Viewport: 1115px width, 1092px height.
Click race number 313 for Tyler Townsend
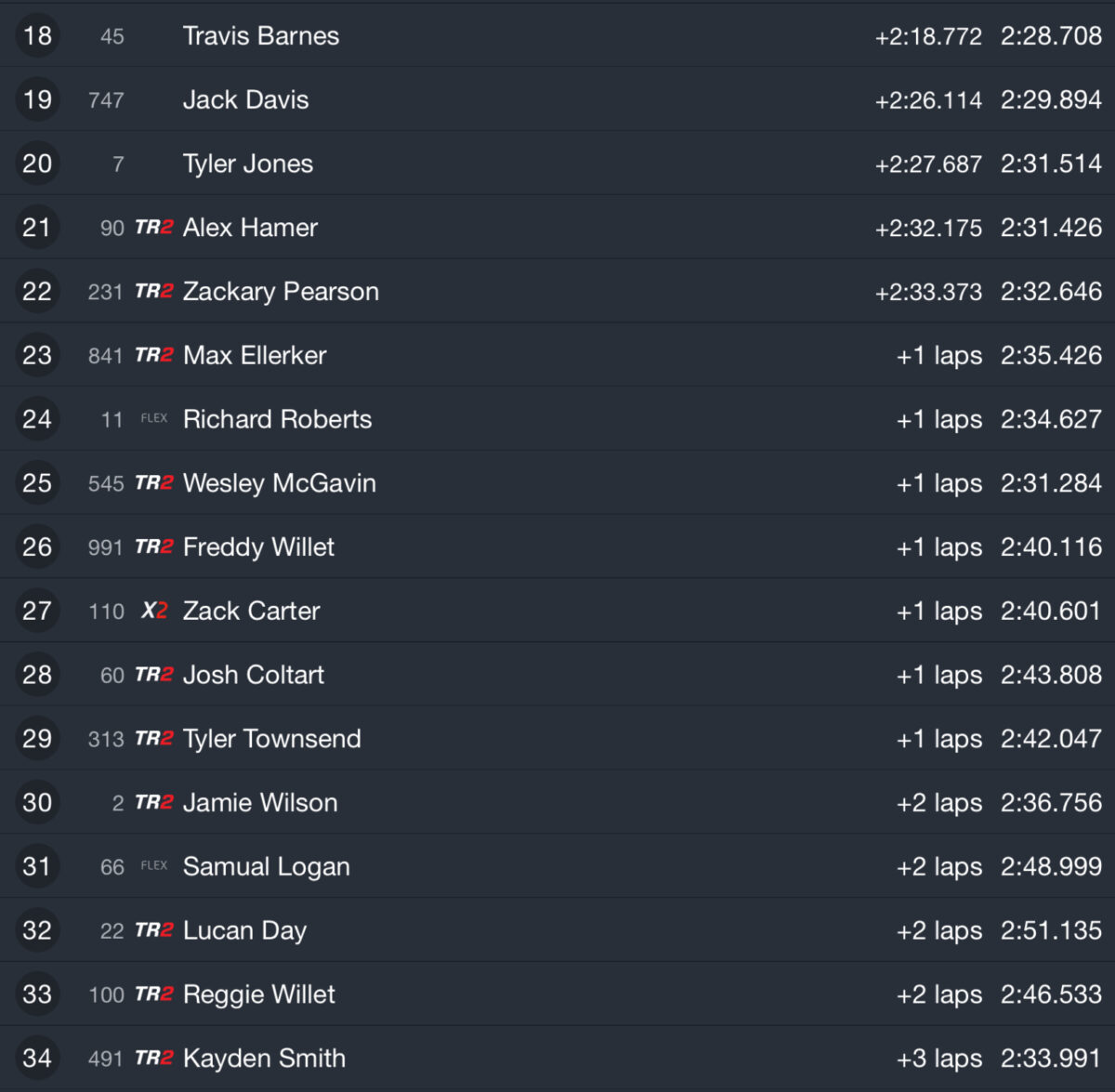106,739
